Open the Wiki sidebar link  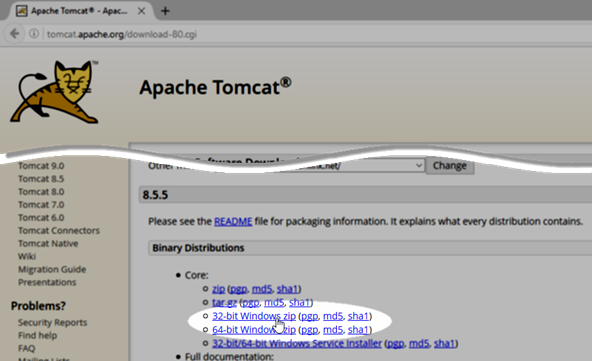27,256
